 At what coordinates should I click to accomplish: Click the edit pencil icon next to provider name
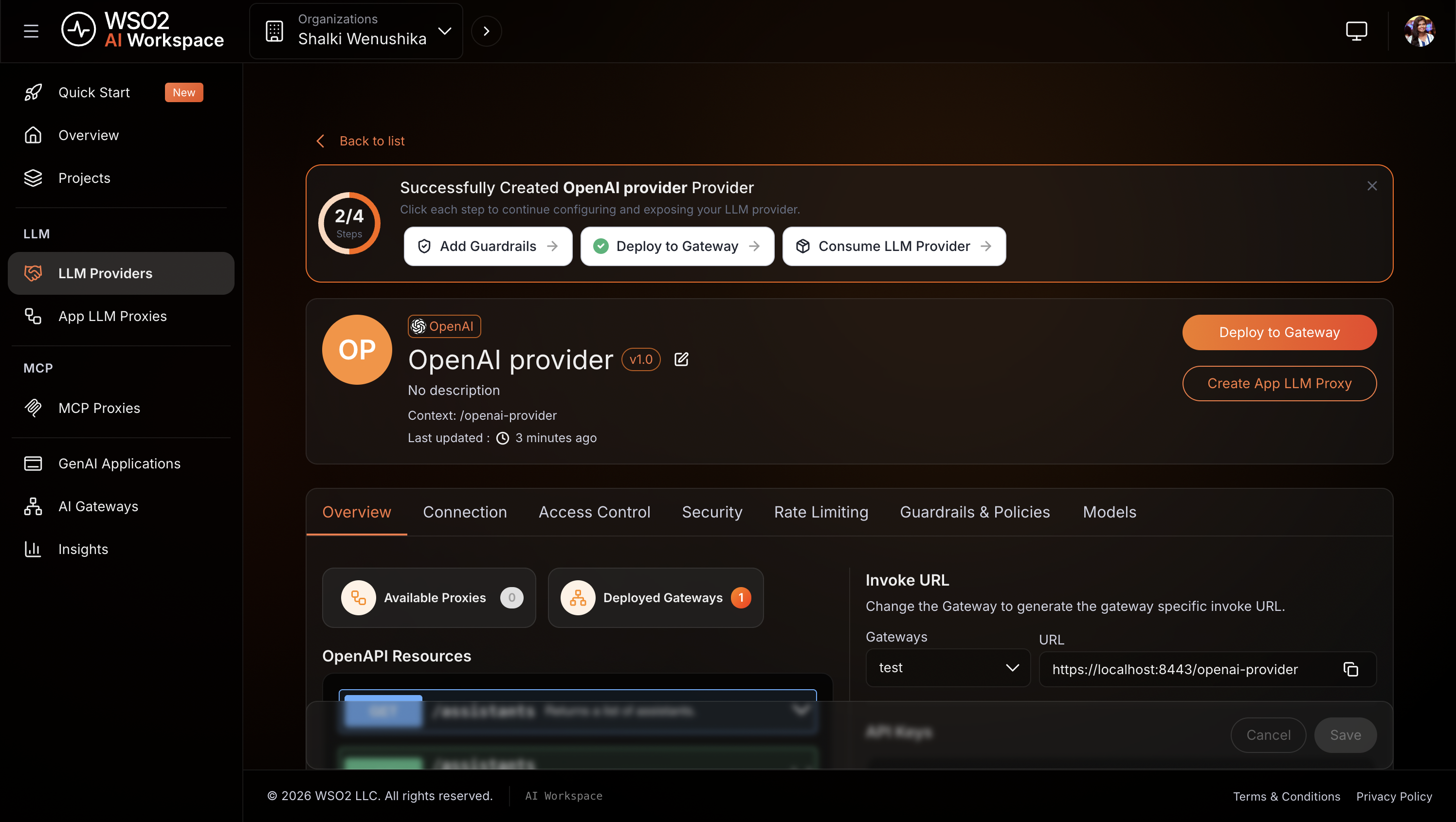point(681,359)
